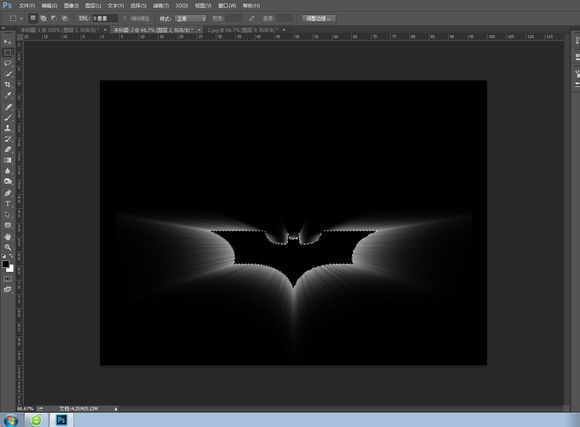Click the status bar icon next to zoom percentage
580x427 pixels.
[x=40, y=408]
